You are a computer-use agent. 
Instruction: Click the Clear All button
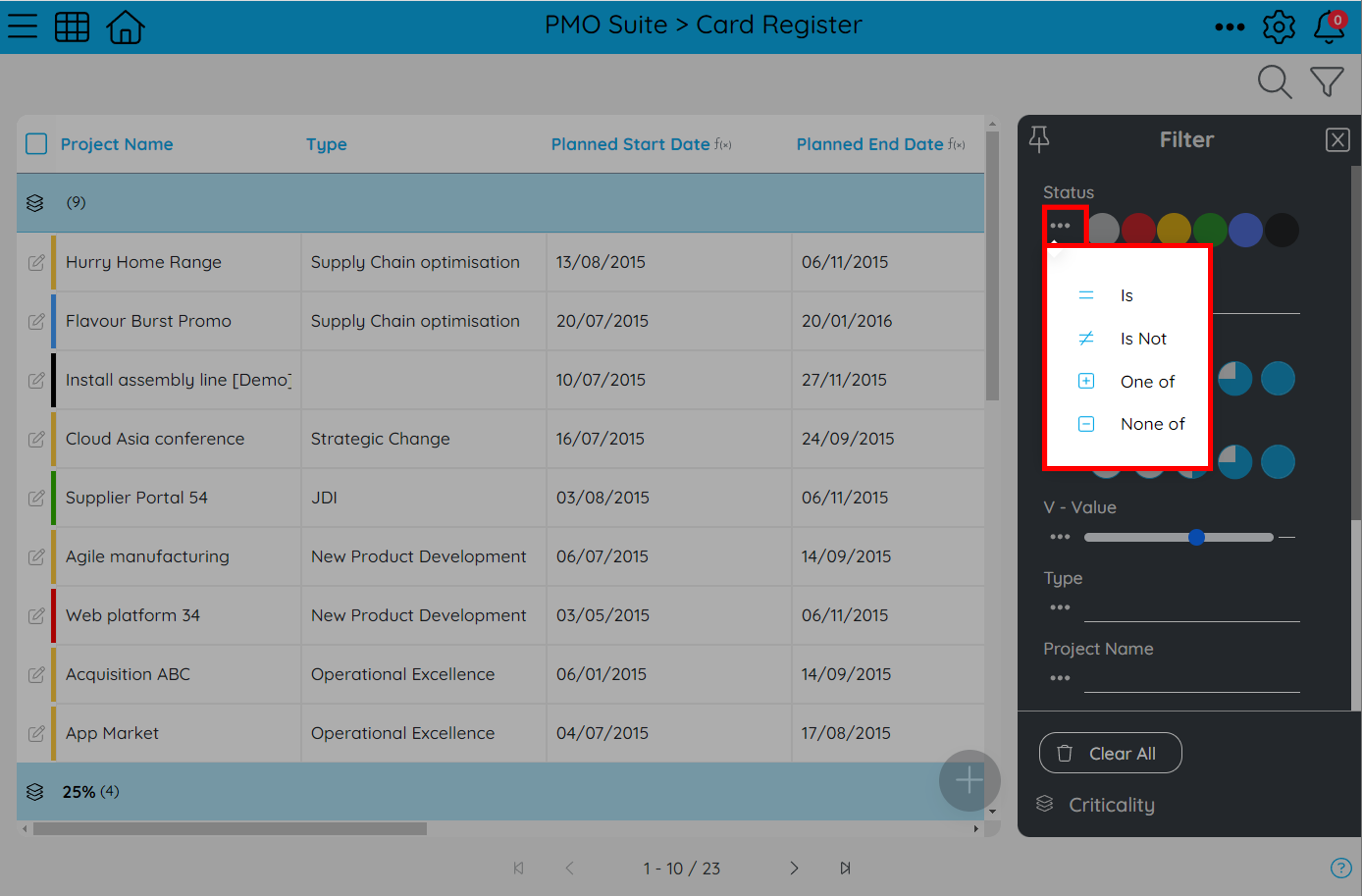(x=1110, y=753)
